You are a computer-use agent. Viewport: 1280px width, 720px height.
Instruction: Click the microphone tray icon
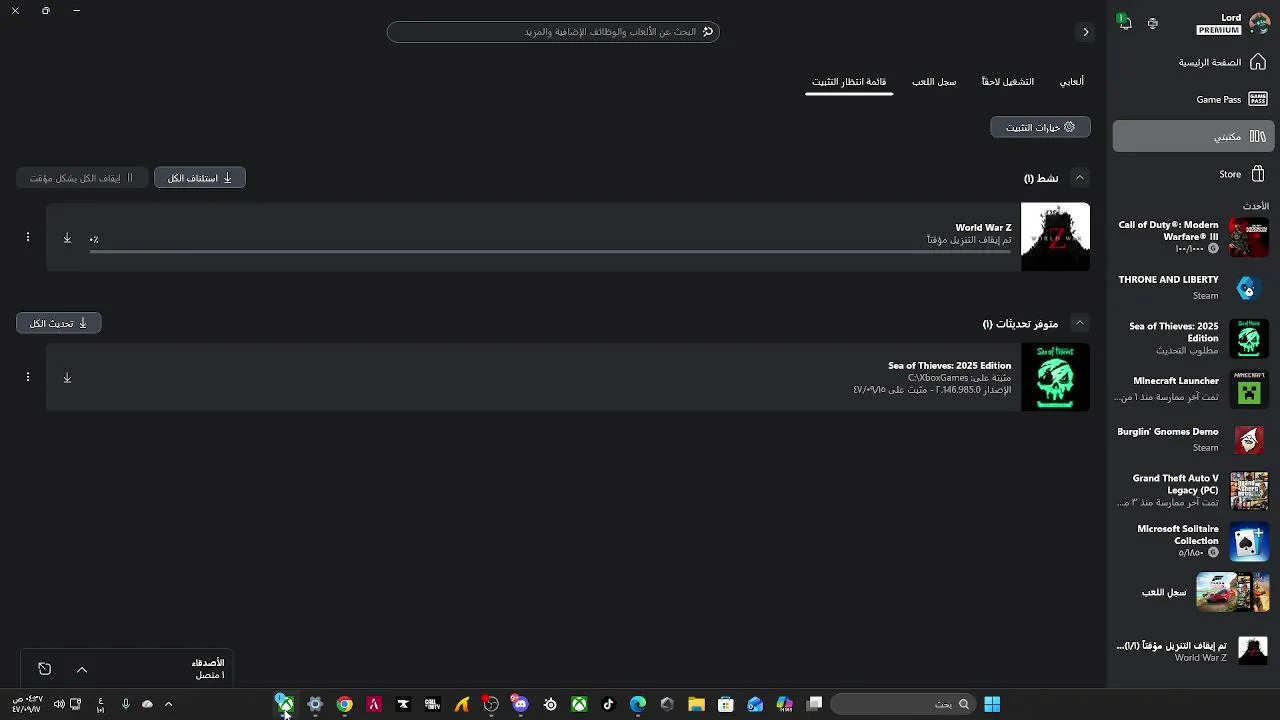125,704
